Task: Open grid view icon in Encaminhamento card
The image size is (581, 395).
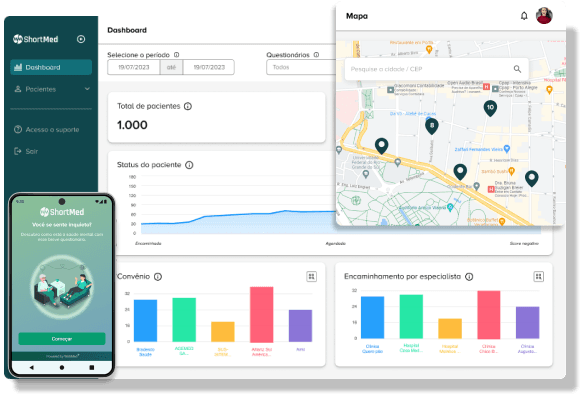Action: click(538, 276)
